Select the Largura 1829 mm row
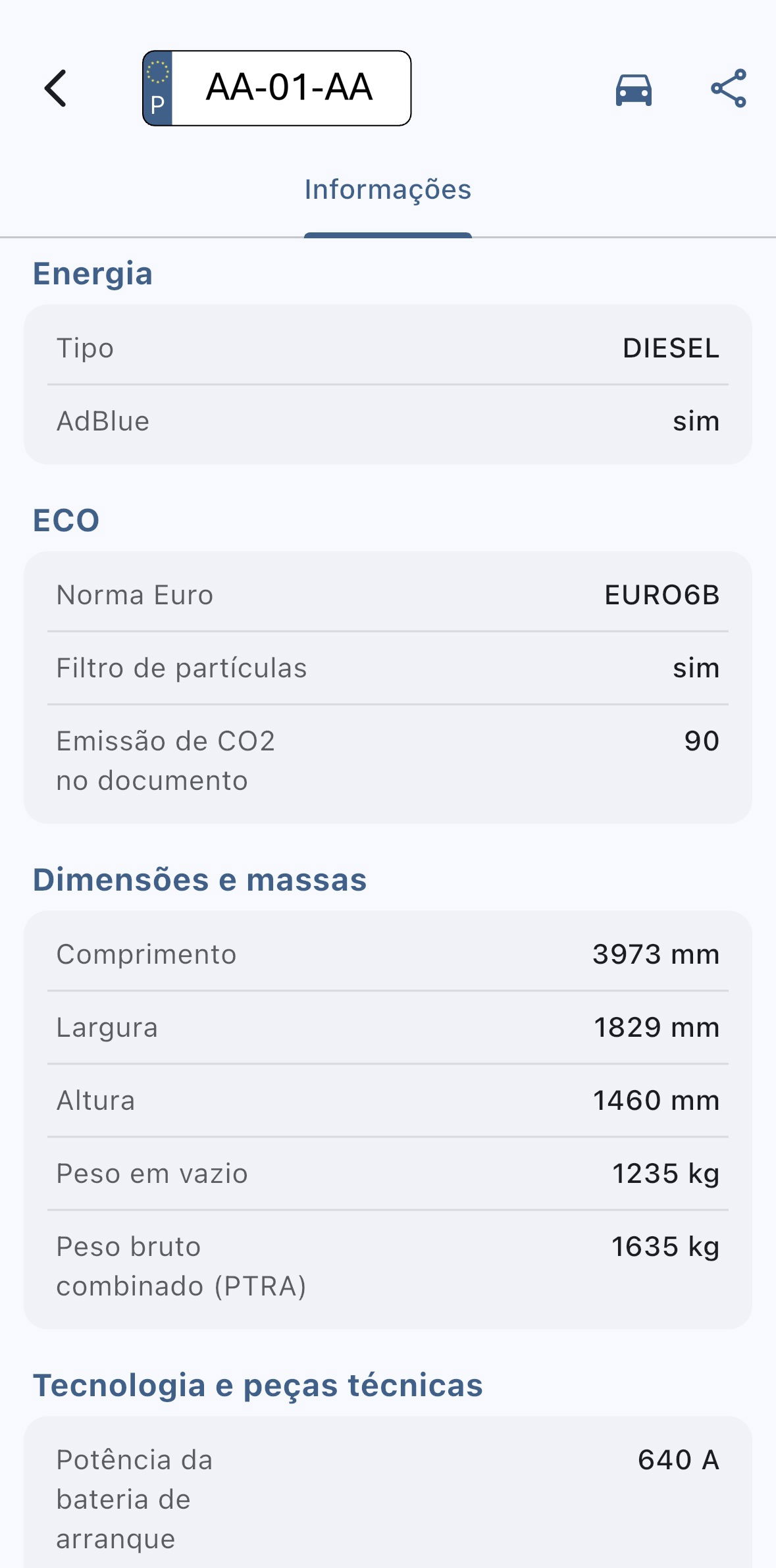The height and width of the screenshot is (1568, 776). [x=388, y=1028]
